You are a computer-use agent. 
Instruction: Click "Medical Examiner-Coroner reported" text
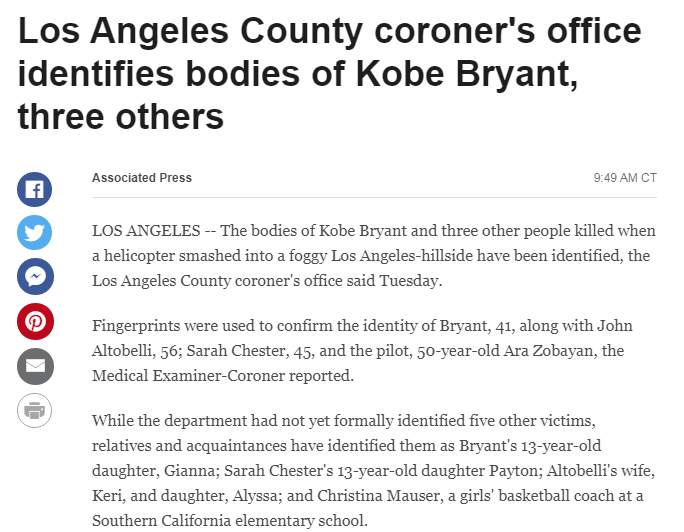point(222,376)
